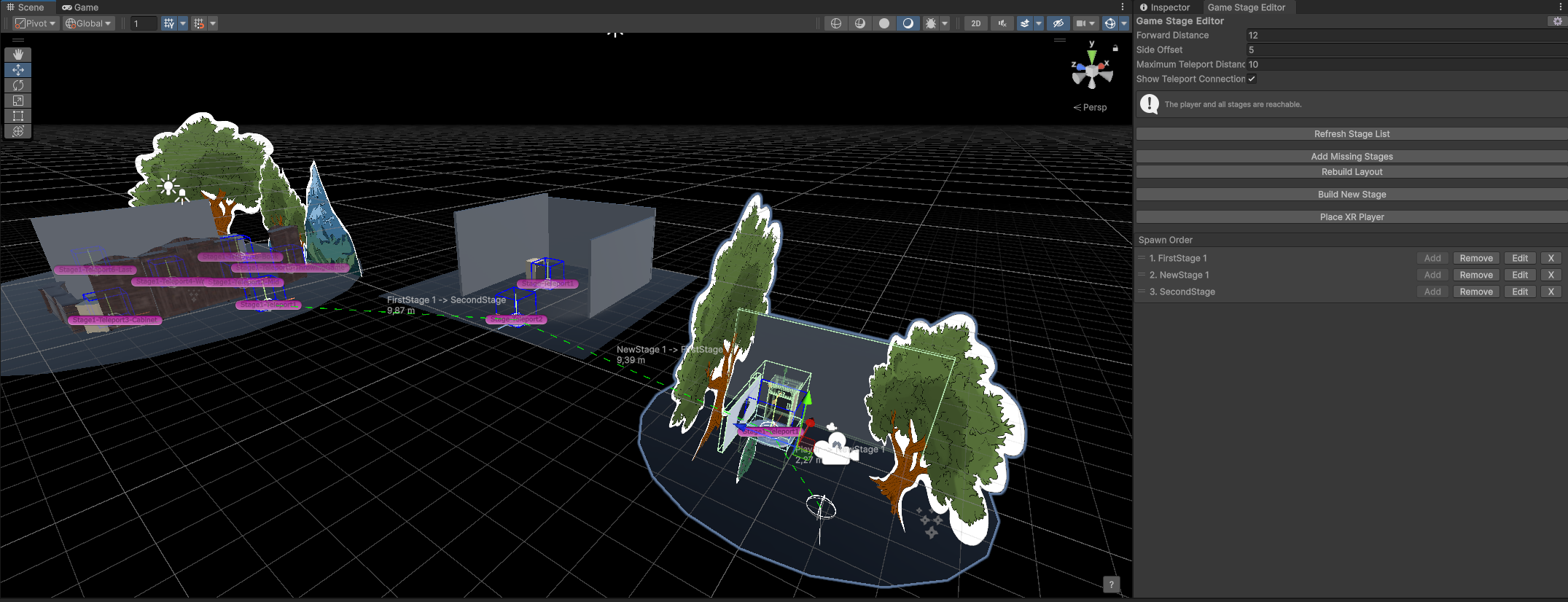Toggle scene audio mute
This screenshot has height=602, width=1568.
tap(1003, 23)
